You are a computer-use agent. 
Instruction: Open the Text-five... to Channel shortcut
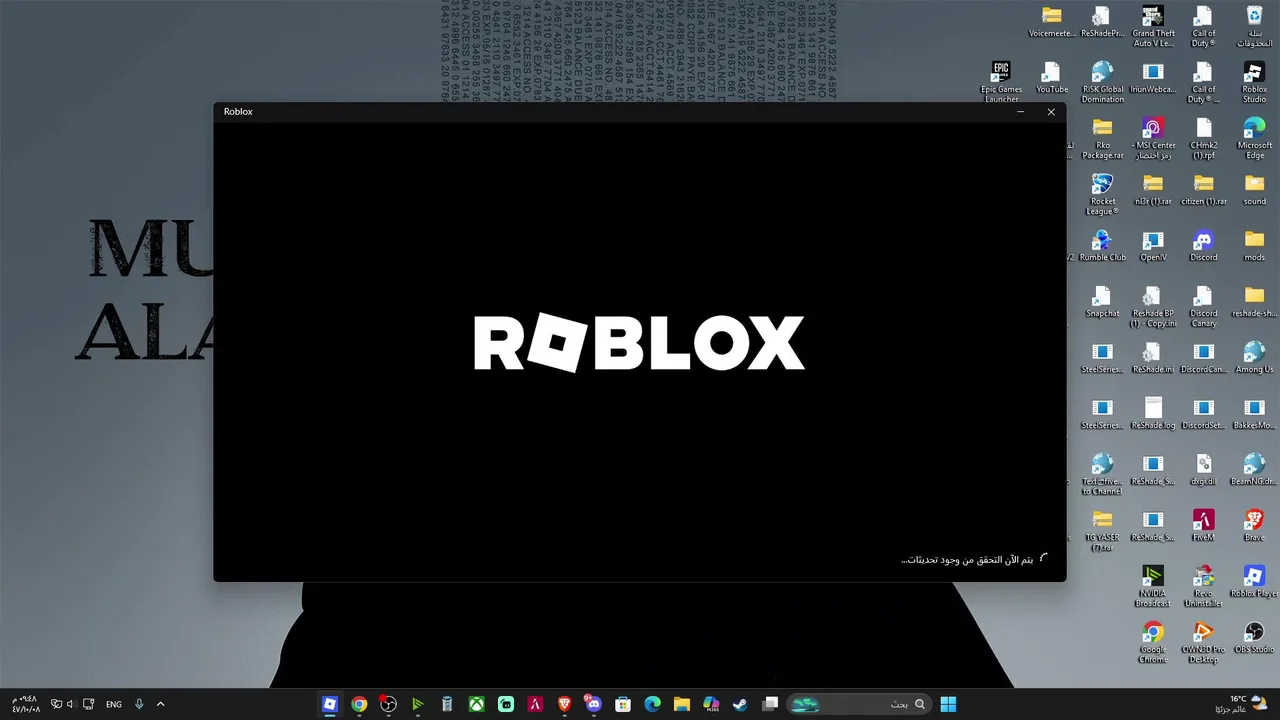(x=1102, y=475)
